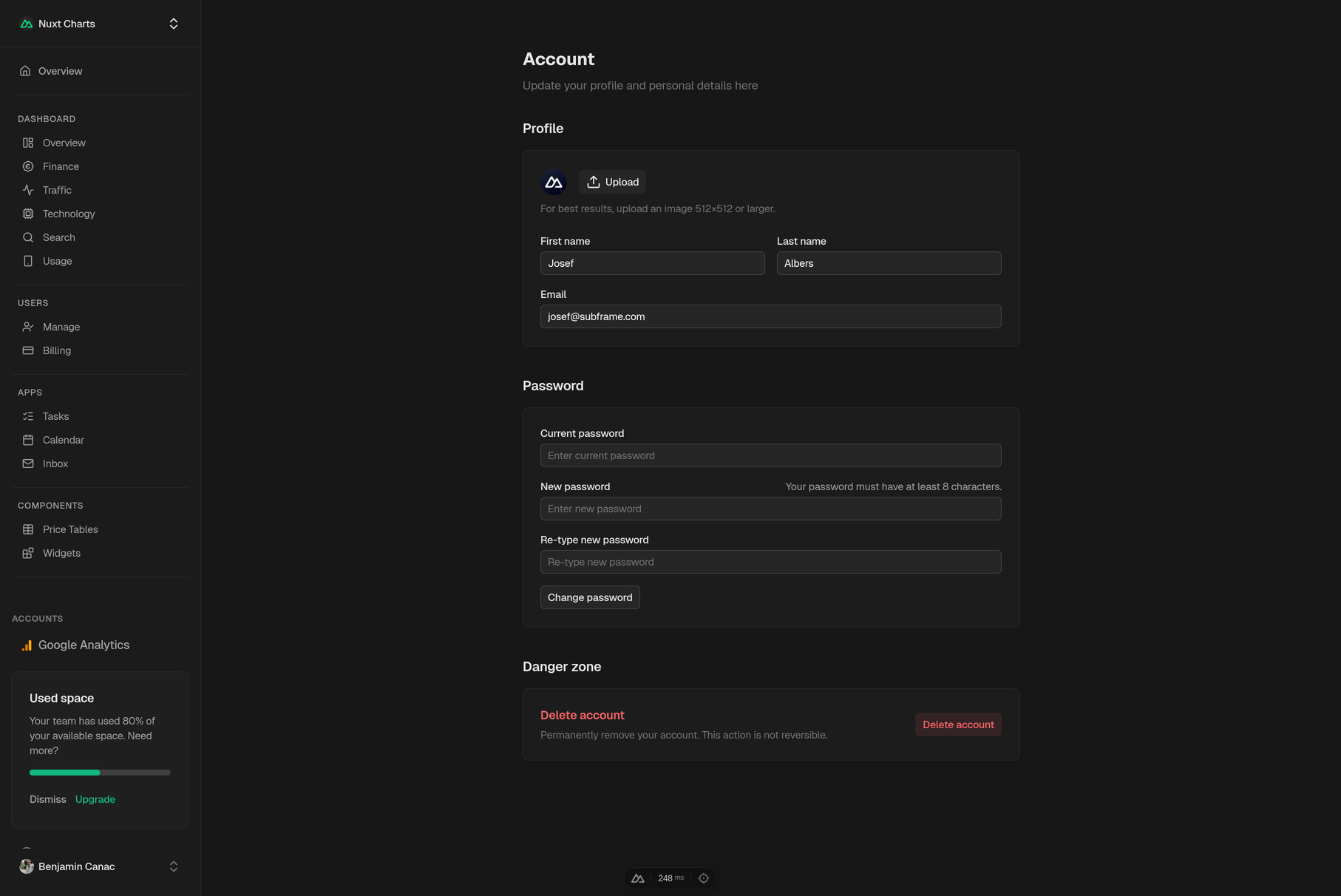Click the Billing credit card icon
The image size is (1341, 896).
(x=28, y=350)
